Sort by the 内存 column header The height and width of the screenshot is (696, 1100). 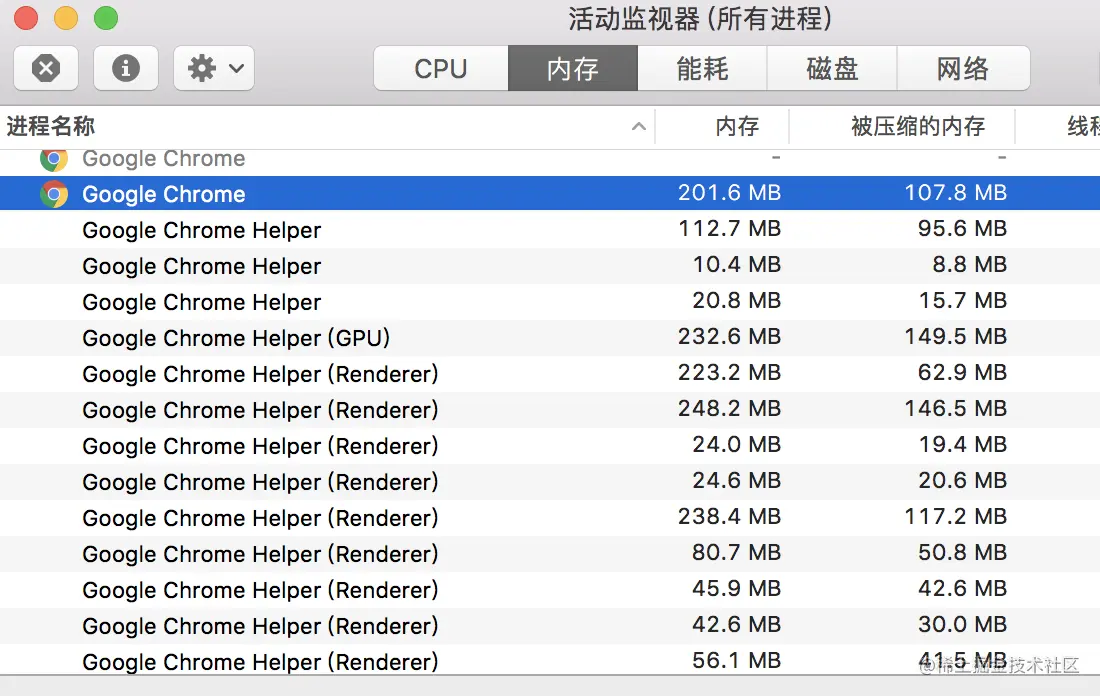click(x=737, y=127)
